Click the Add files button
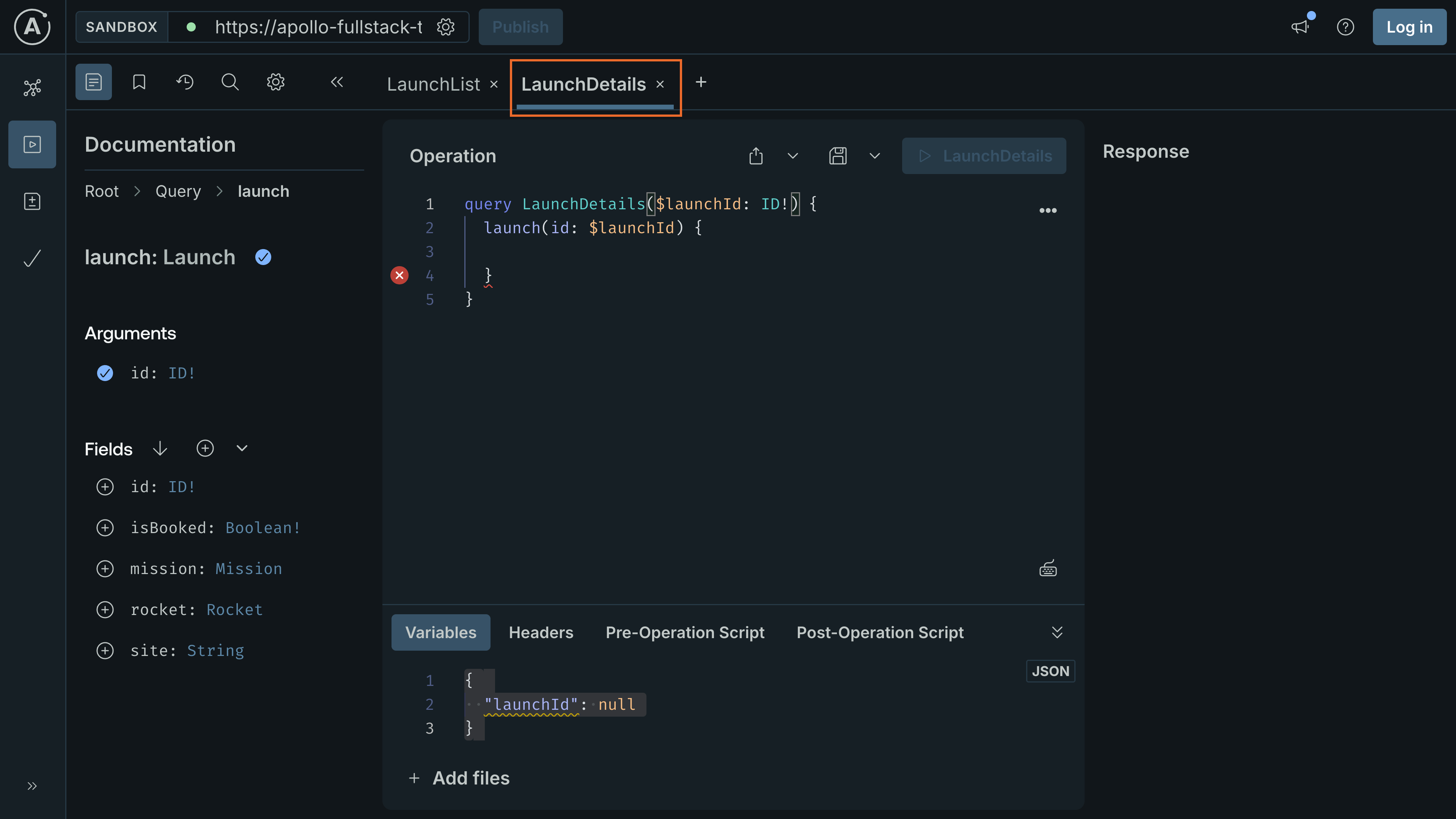The width and height of the screenshot is (1456, 819). [459, 778]
